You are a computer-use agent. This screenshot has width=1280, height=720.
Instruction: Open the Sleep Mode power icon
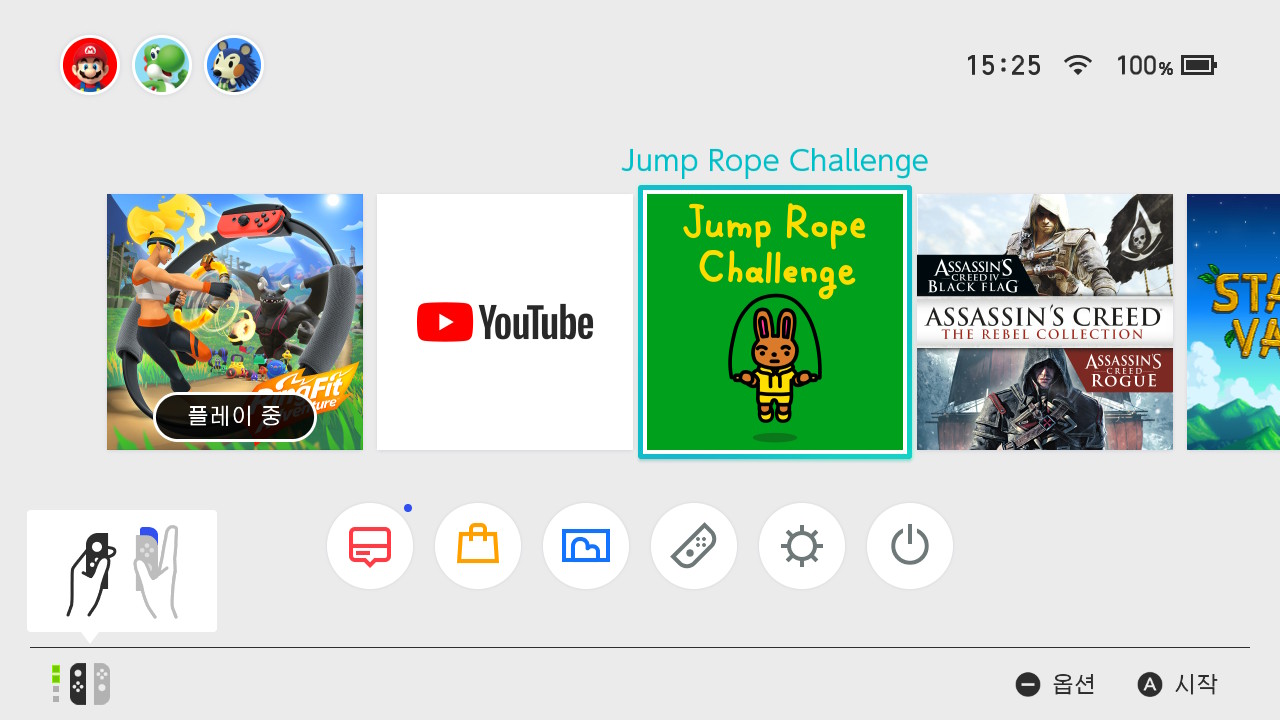point(910,546)
